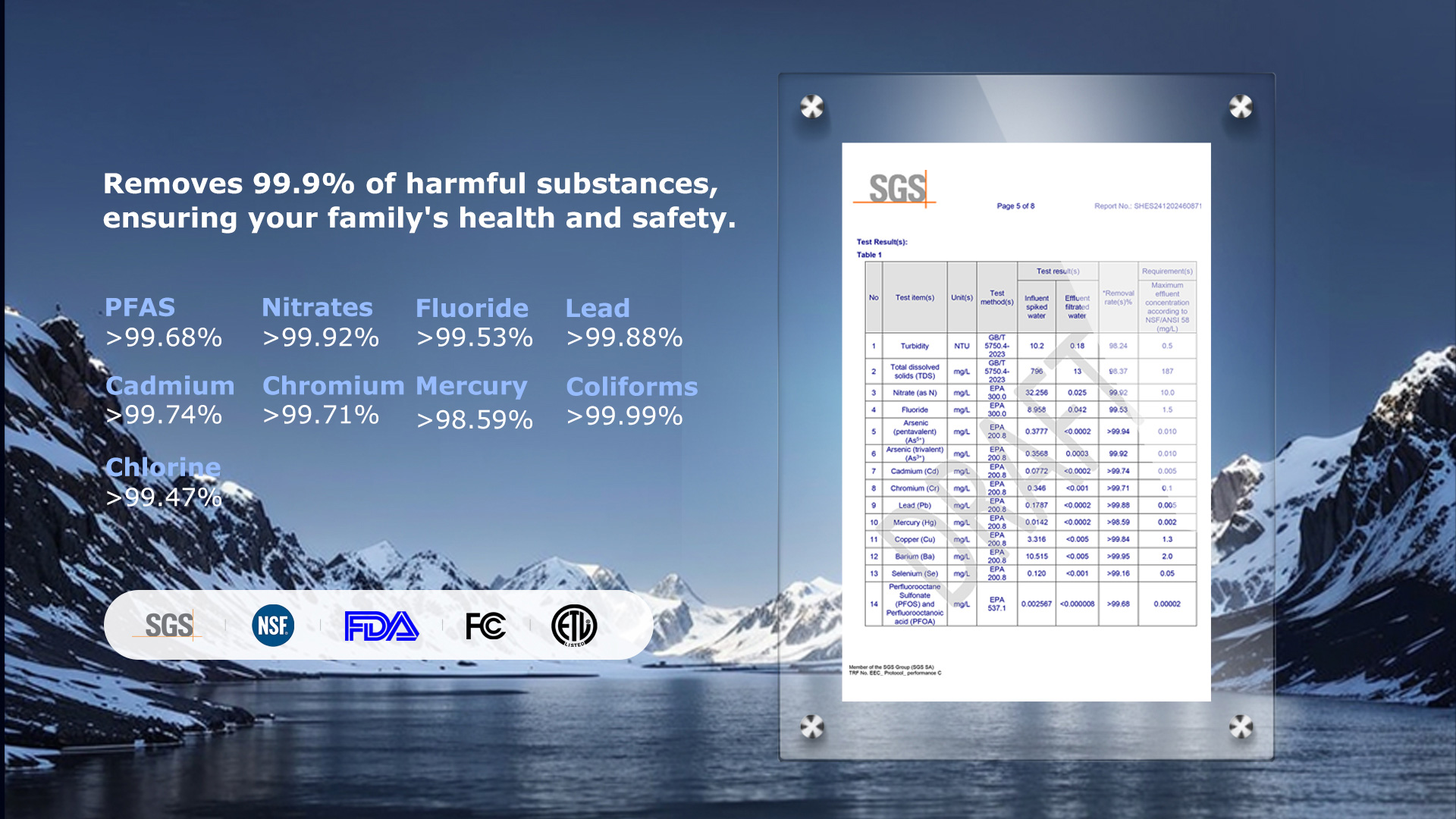Click 'Total dissolved solids (TDS)' table cell
This screenshot has height=819, width=1456.
coord(915,372)
